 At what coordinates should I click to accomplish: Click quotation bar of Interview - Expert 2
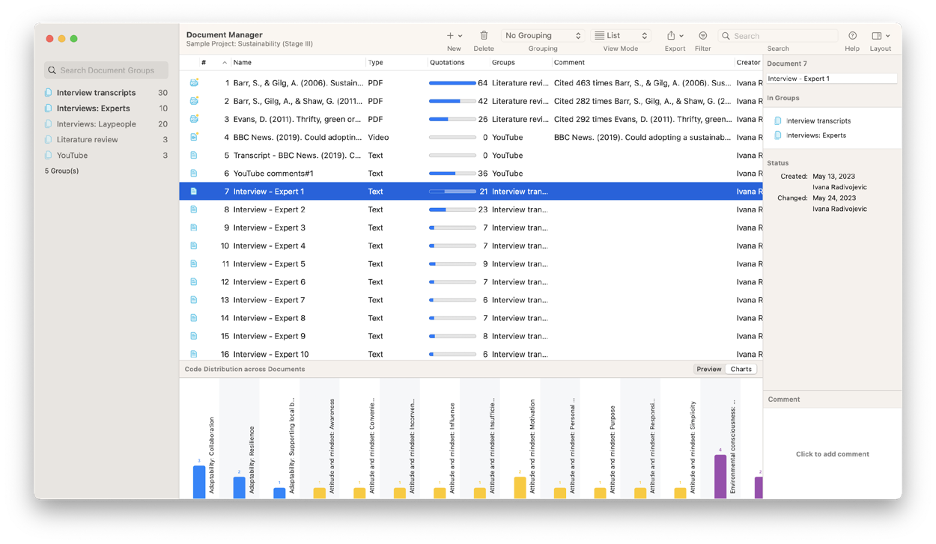(452, 210)
